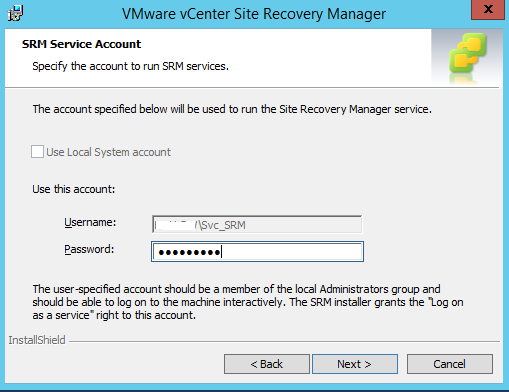The width and height of the screenshot is (509, 392).
Task: Click the InstallShield label text
Action: tap(37, 340)
